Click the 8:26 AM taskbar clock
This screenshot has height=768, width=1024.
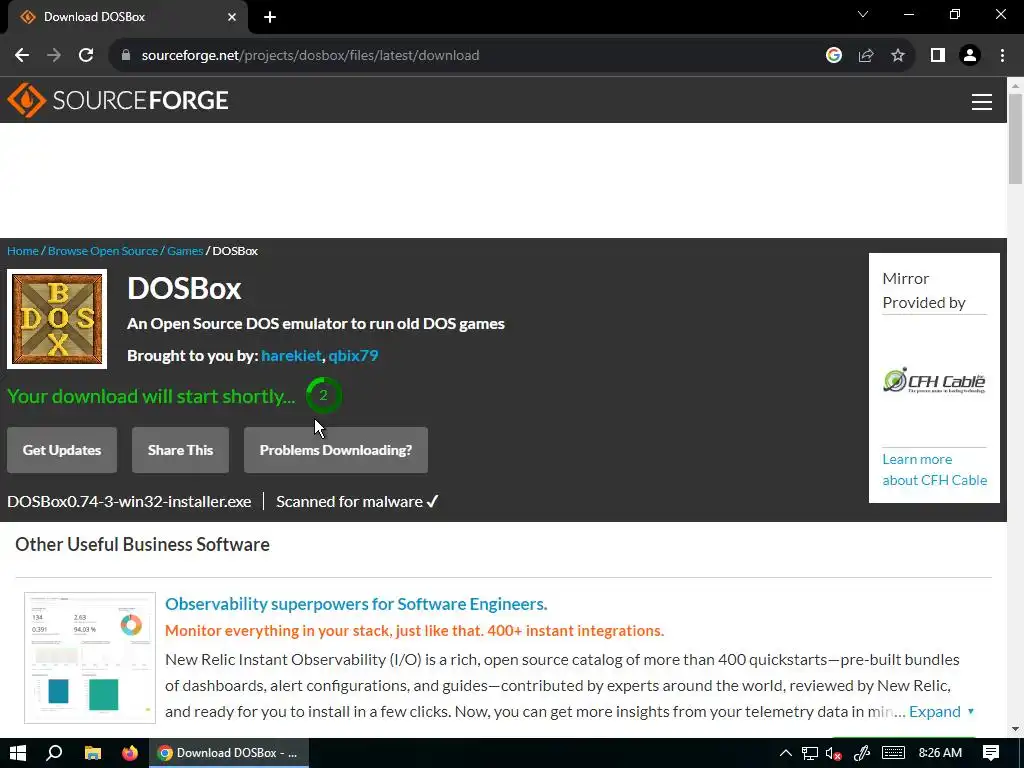(x=940, y=753)
